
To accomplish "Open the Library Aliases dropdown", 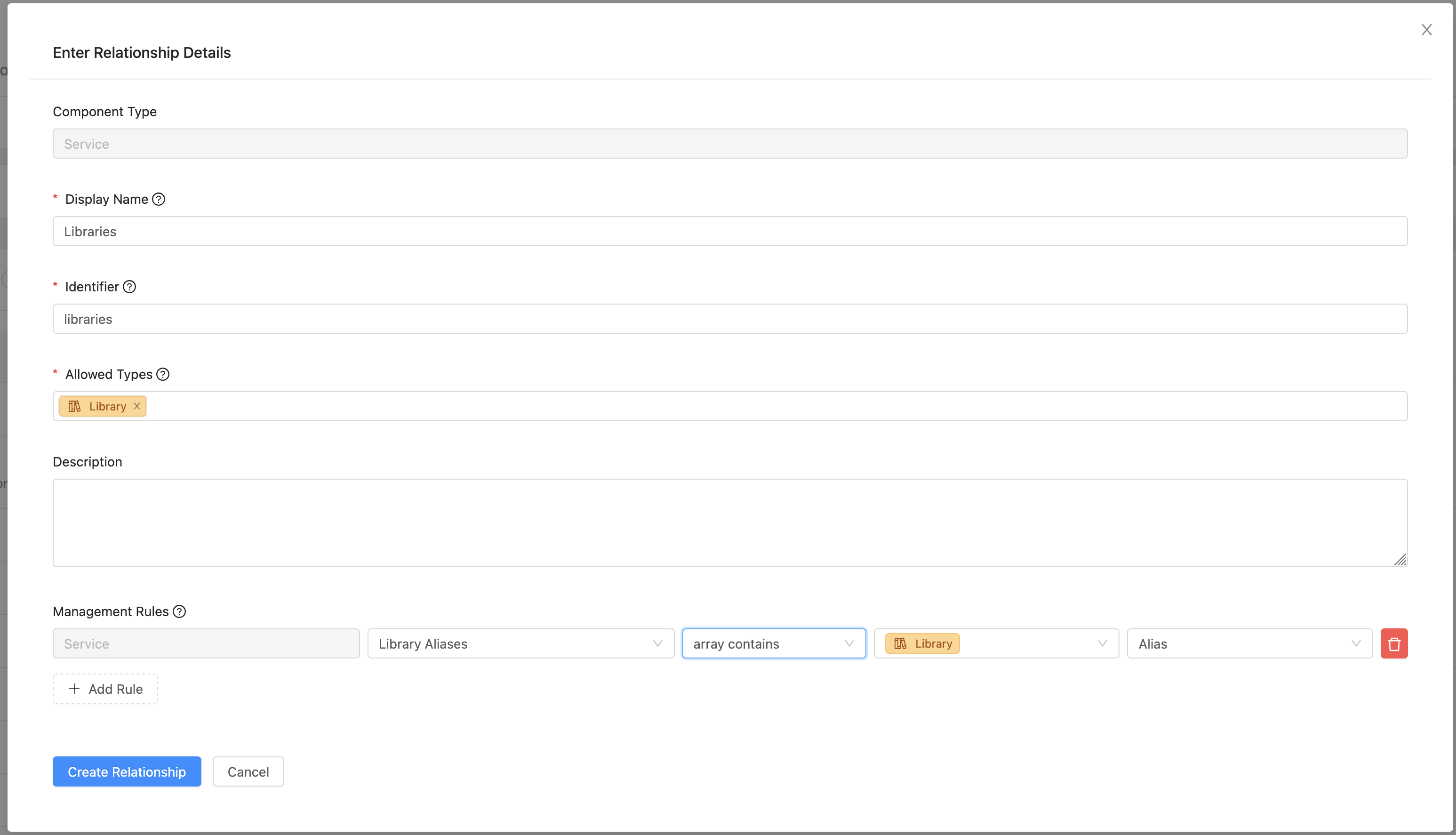I will 520,643.
